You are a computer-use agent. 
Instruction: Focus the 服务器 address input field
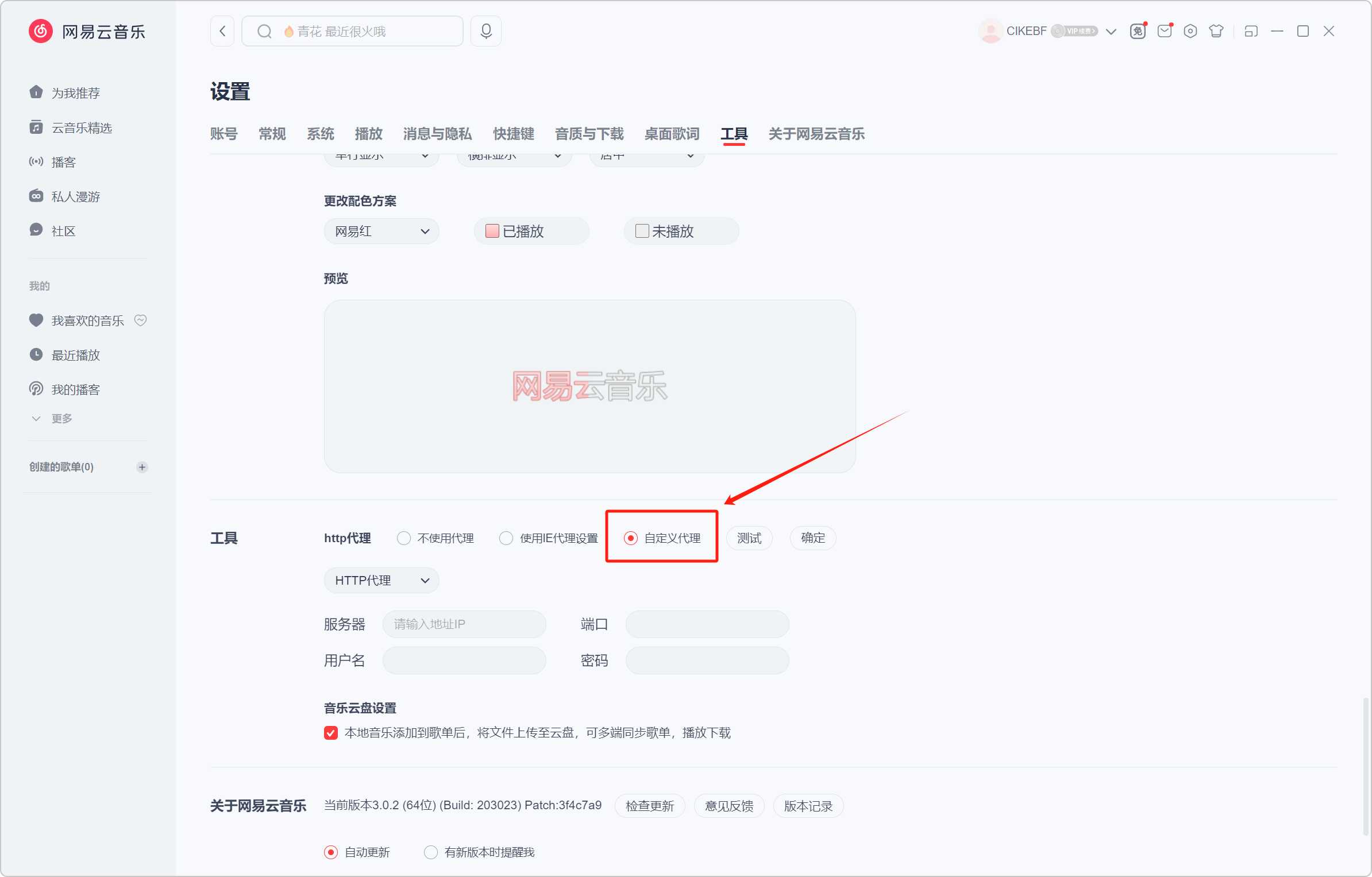(x=464, y=624)
